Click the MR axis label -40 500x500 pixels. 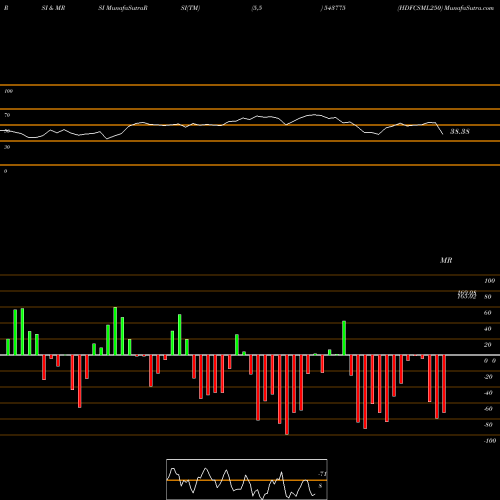tap(488, 393)
